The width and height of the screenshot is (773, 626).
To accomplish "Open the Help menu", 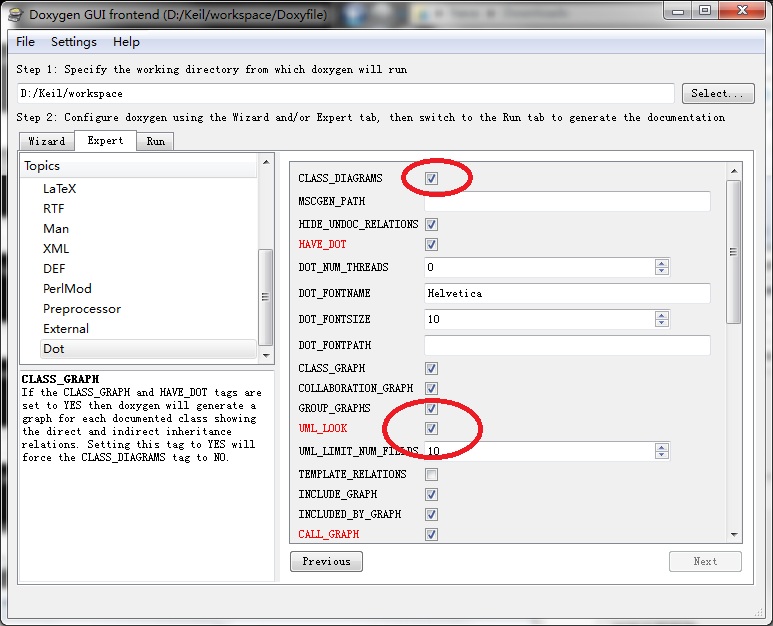I will tap(126, 42).
